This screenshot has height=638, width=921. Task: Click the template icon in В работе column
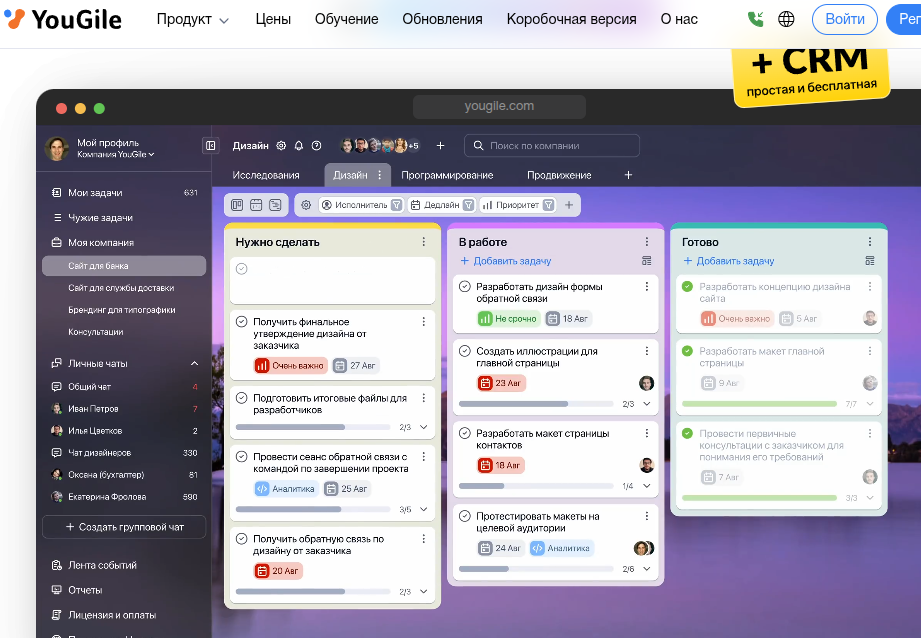pos(647,261)
